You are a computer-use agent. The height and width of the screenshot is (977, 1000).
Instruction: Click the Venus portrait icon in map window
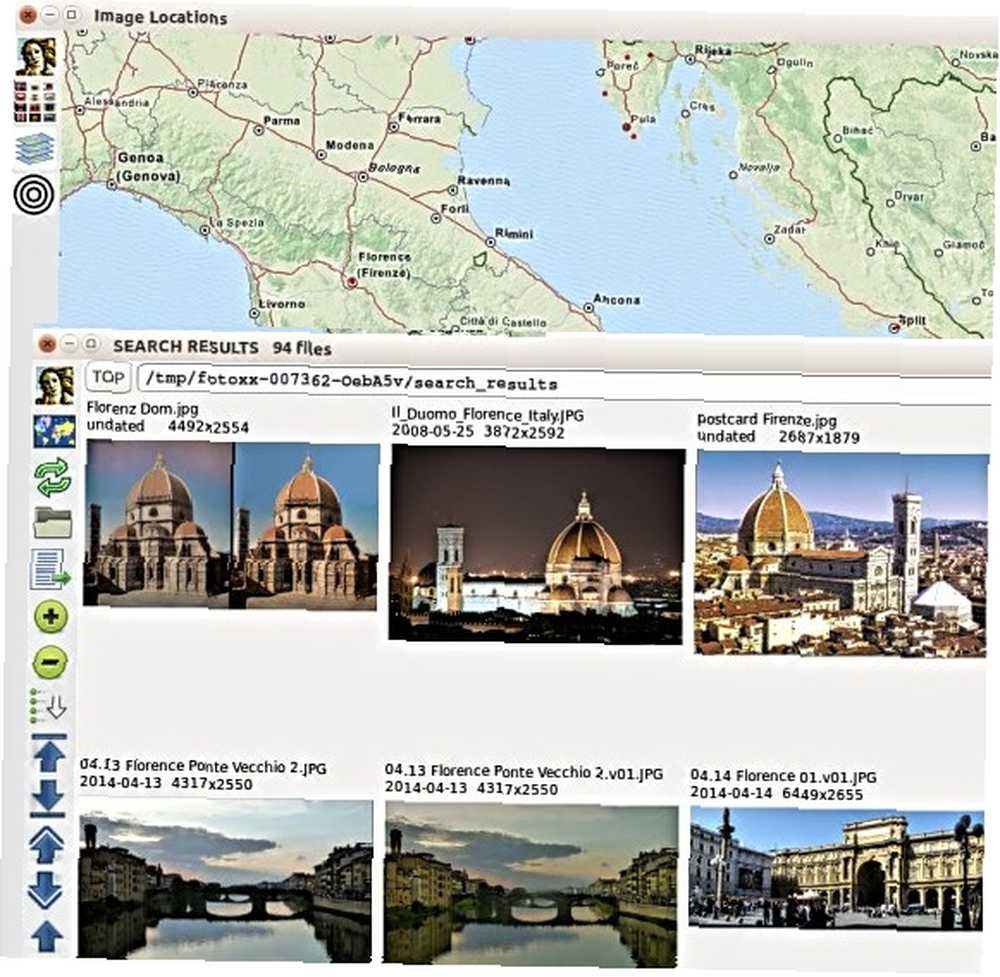pyautogui.click(x=36, y=56)
